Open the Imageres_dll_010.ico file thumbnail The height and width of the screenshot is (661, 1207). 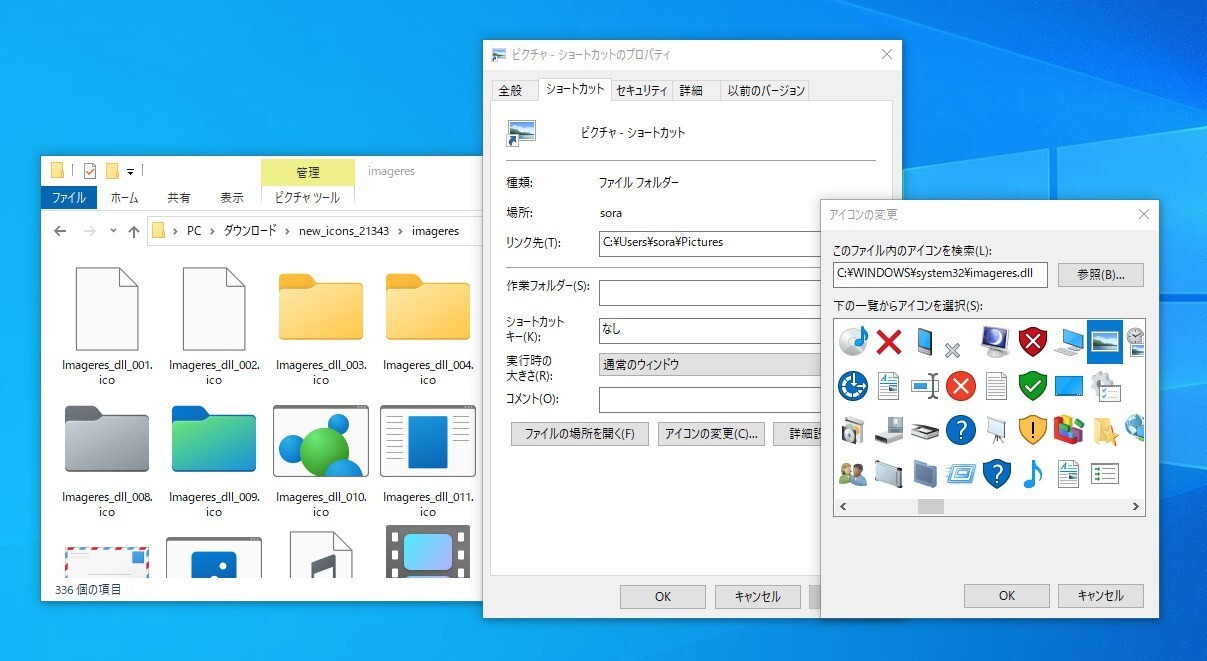(x=320, y=441)
